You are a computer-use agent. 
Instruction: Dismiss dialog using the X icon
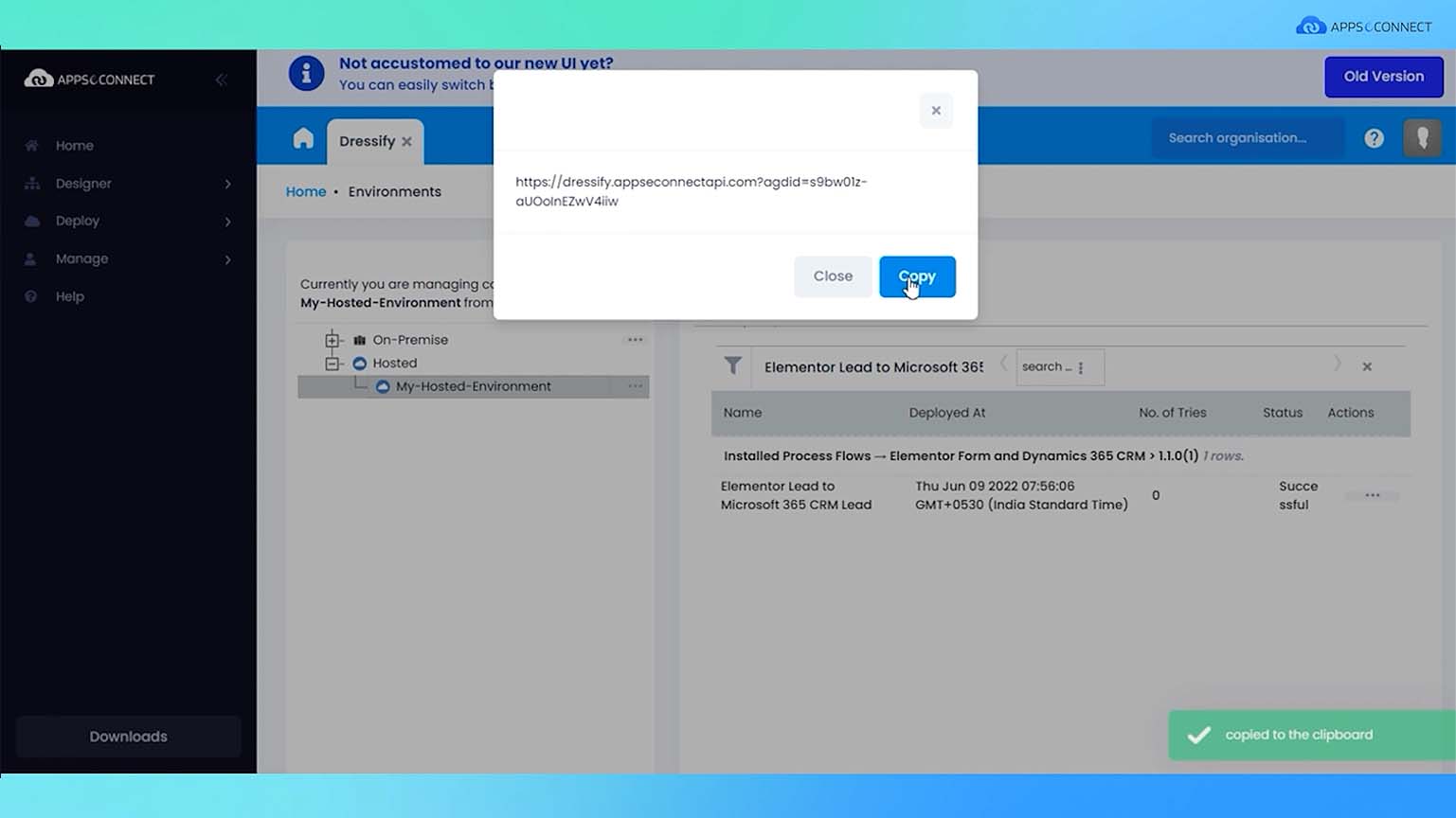point(936,111)
